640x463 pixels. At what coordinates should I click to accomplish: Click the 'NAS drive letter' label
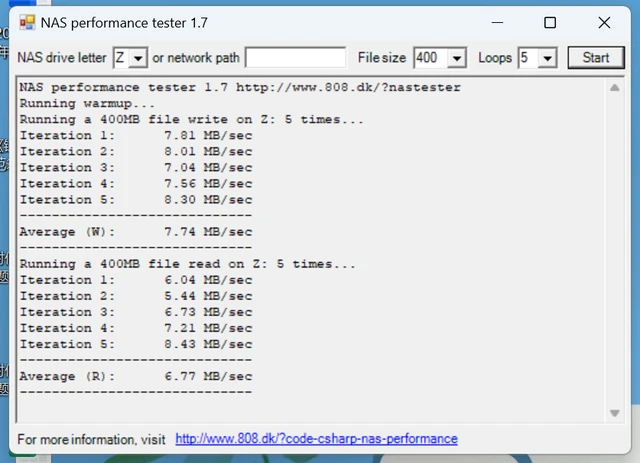[x=62, y=58]
